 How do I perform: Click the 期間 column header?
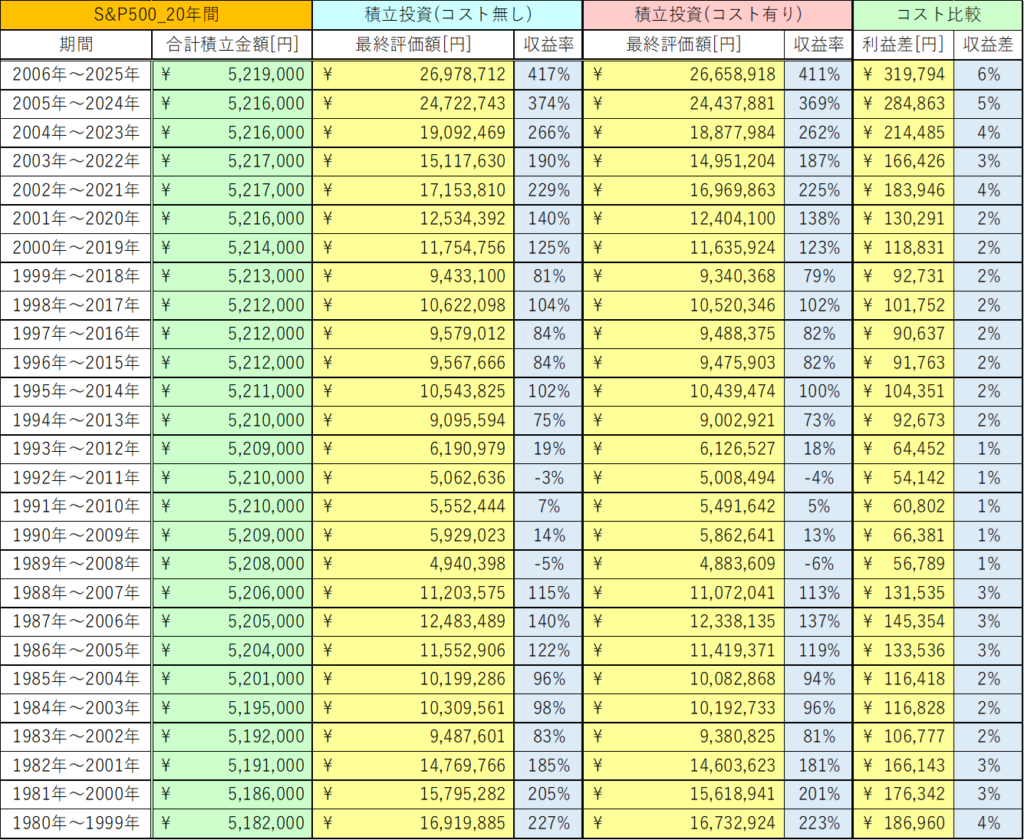pos(76,45)
